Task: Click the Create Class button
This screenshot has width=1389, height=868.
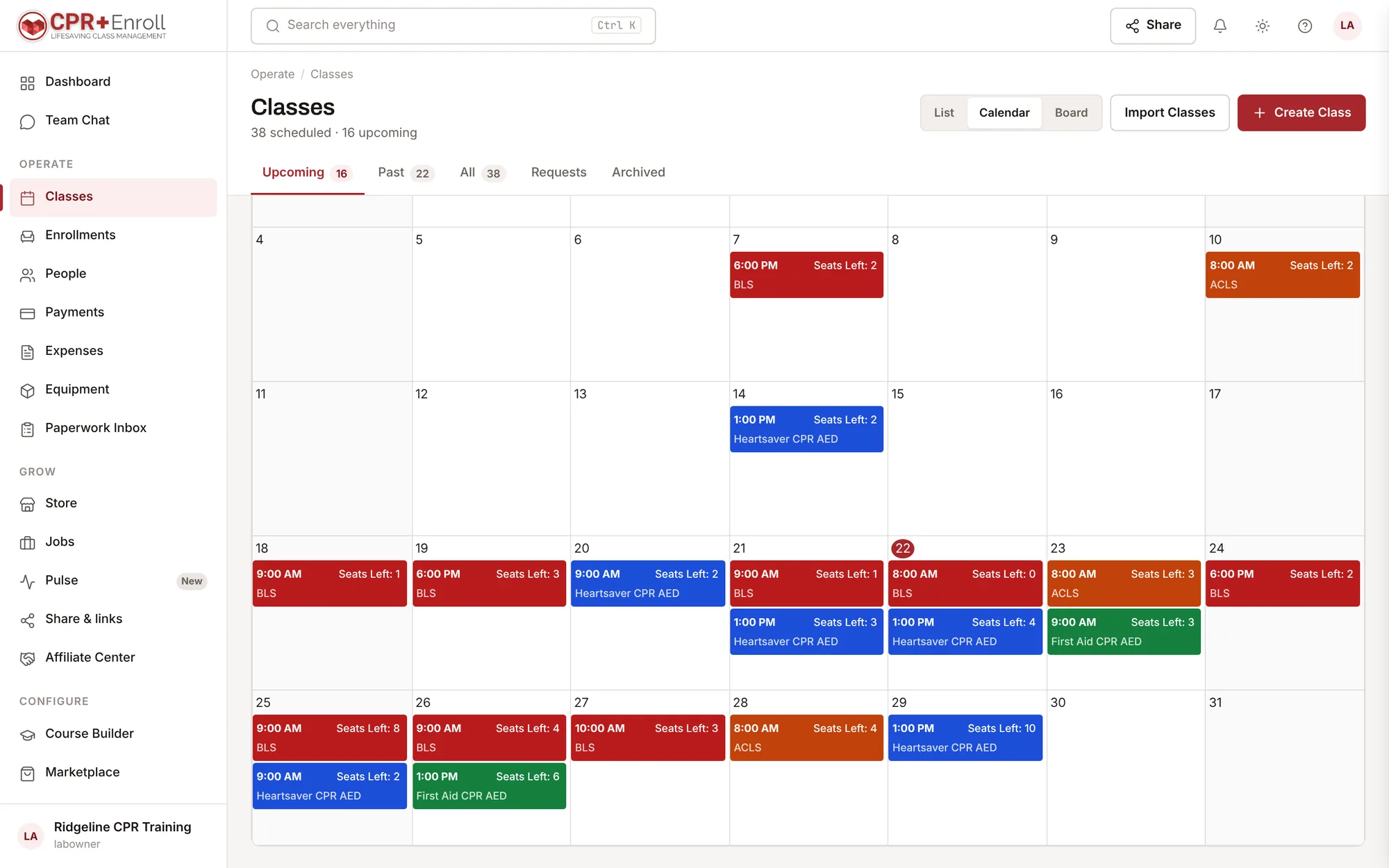Action: point(1301,112)
